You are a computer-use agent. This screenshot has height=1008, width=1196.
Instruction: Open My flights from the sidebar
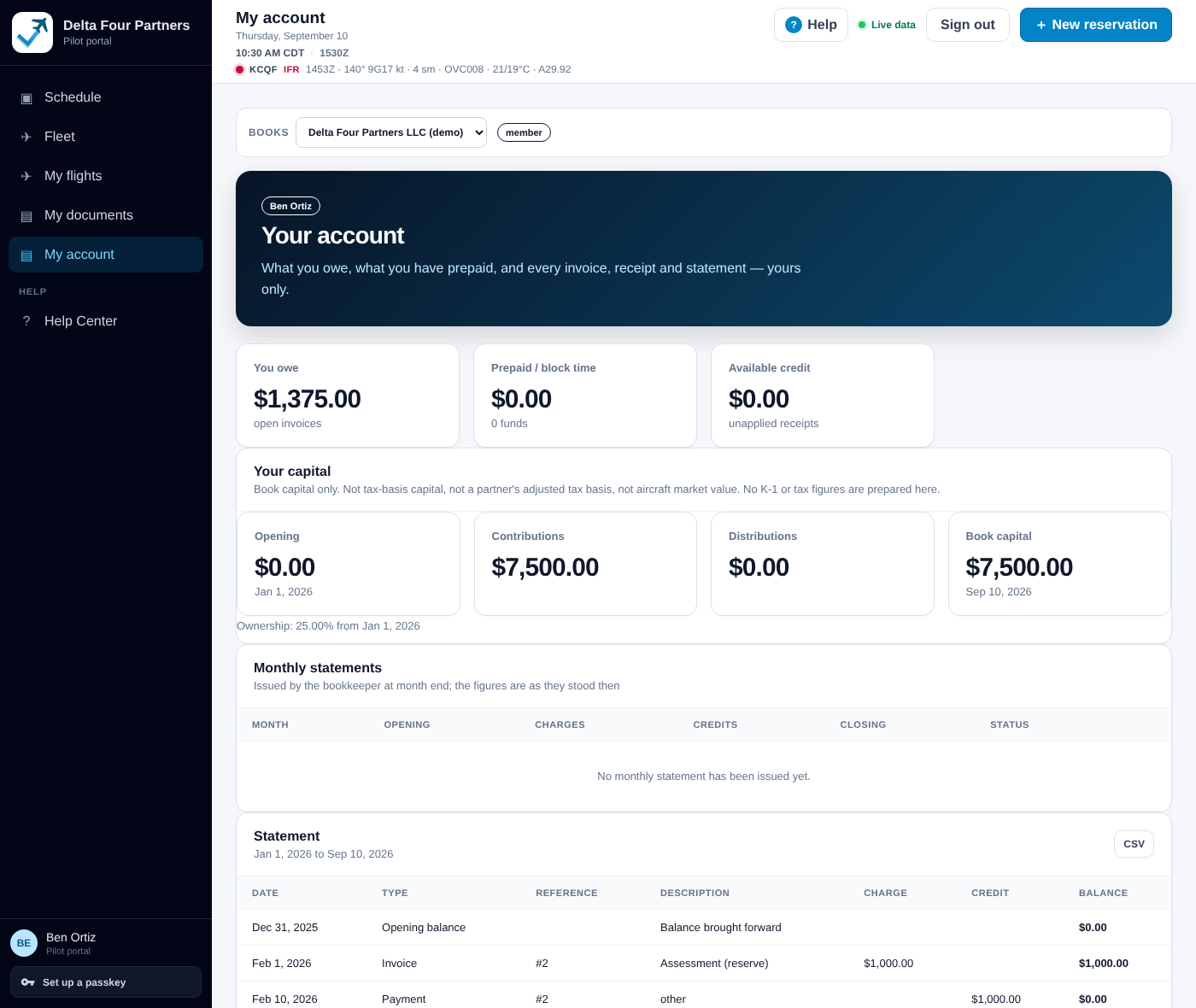(106, 176)
